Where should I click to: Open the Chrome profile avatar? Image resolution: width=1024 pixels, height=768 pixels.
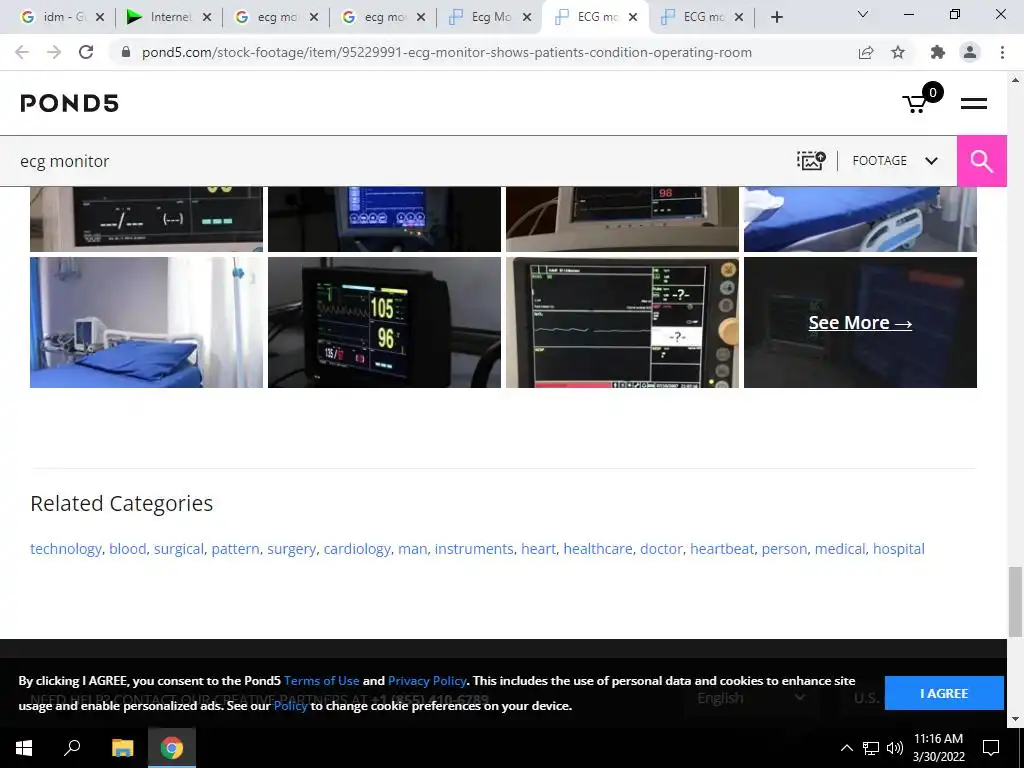[x=970, y=52]
